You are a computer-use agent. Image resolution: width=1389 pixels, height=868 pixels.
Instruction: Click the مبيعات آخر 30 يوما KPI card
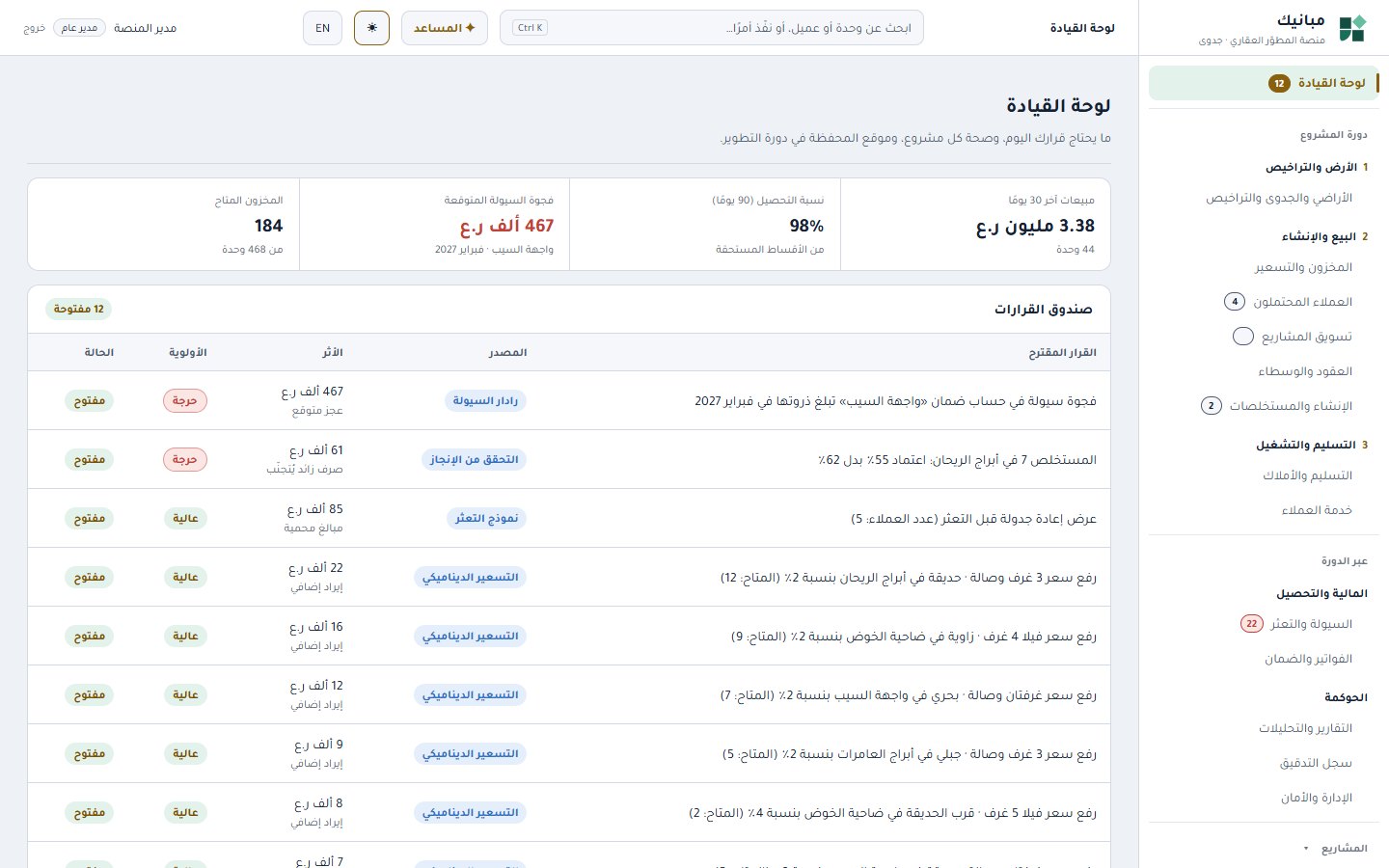tap(975, 225)
